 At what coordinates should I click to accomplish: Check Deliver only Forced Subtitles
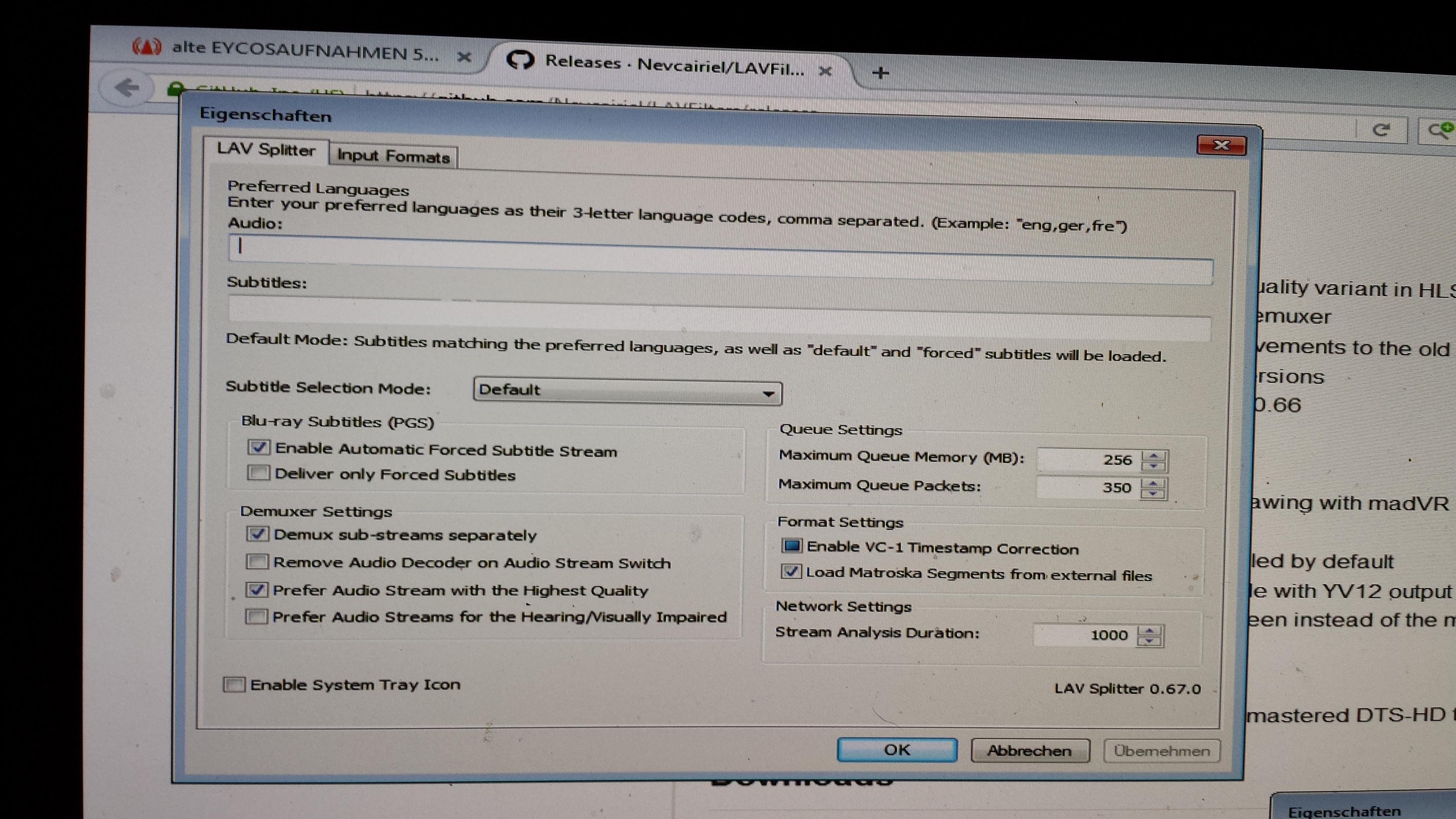258,472
